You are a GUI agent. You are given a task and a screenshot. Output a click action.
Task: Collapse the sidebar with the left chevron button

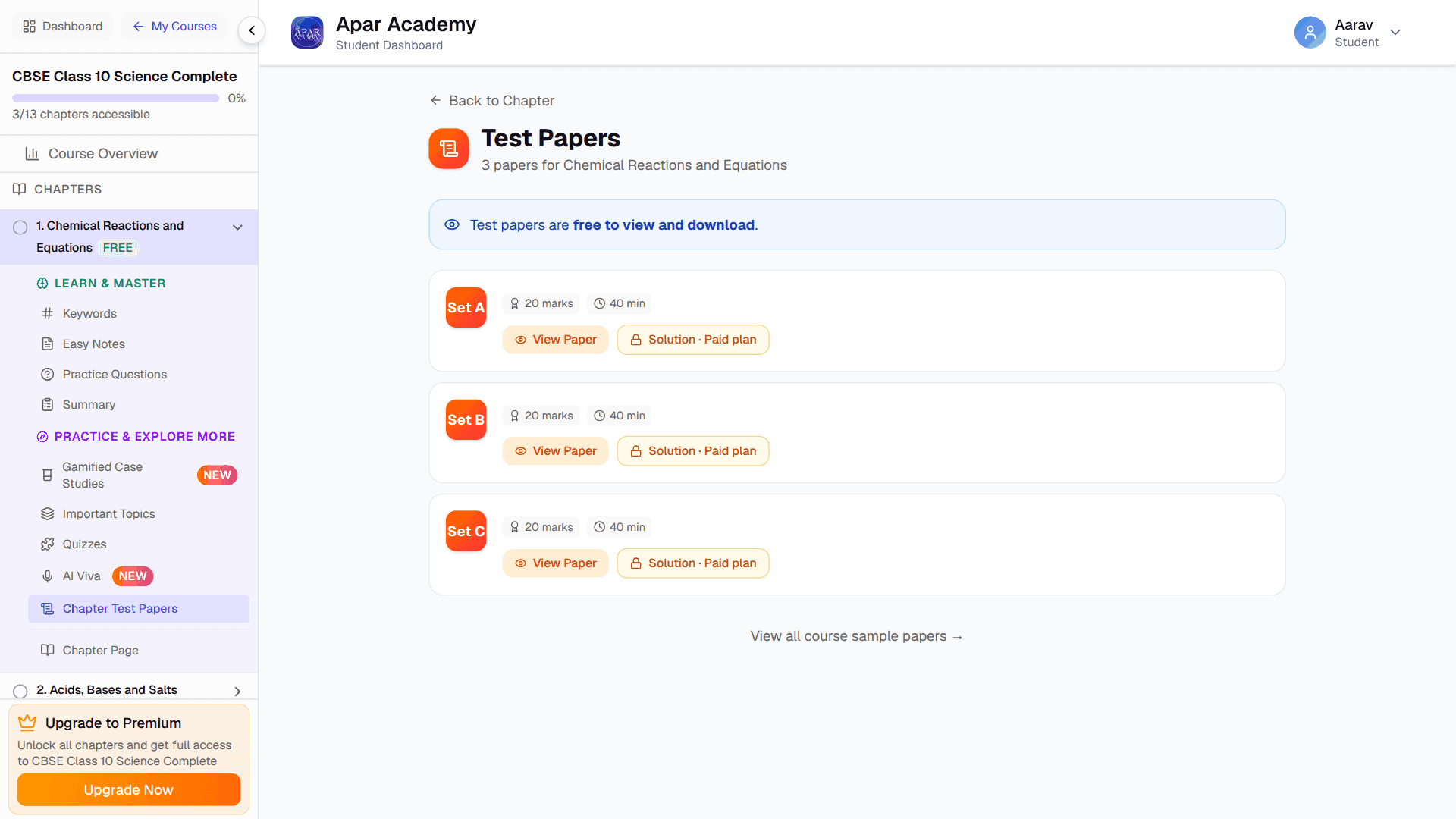[x=252, y=30]
